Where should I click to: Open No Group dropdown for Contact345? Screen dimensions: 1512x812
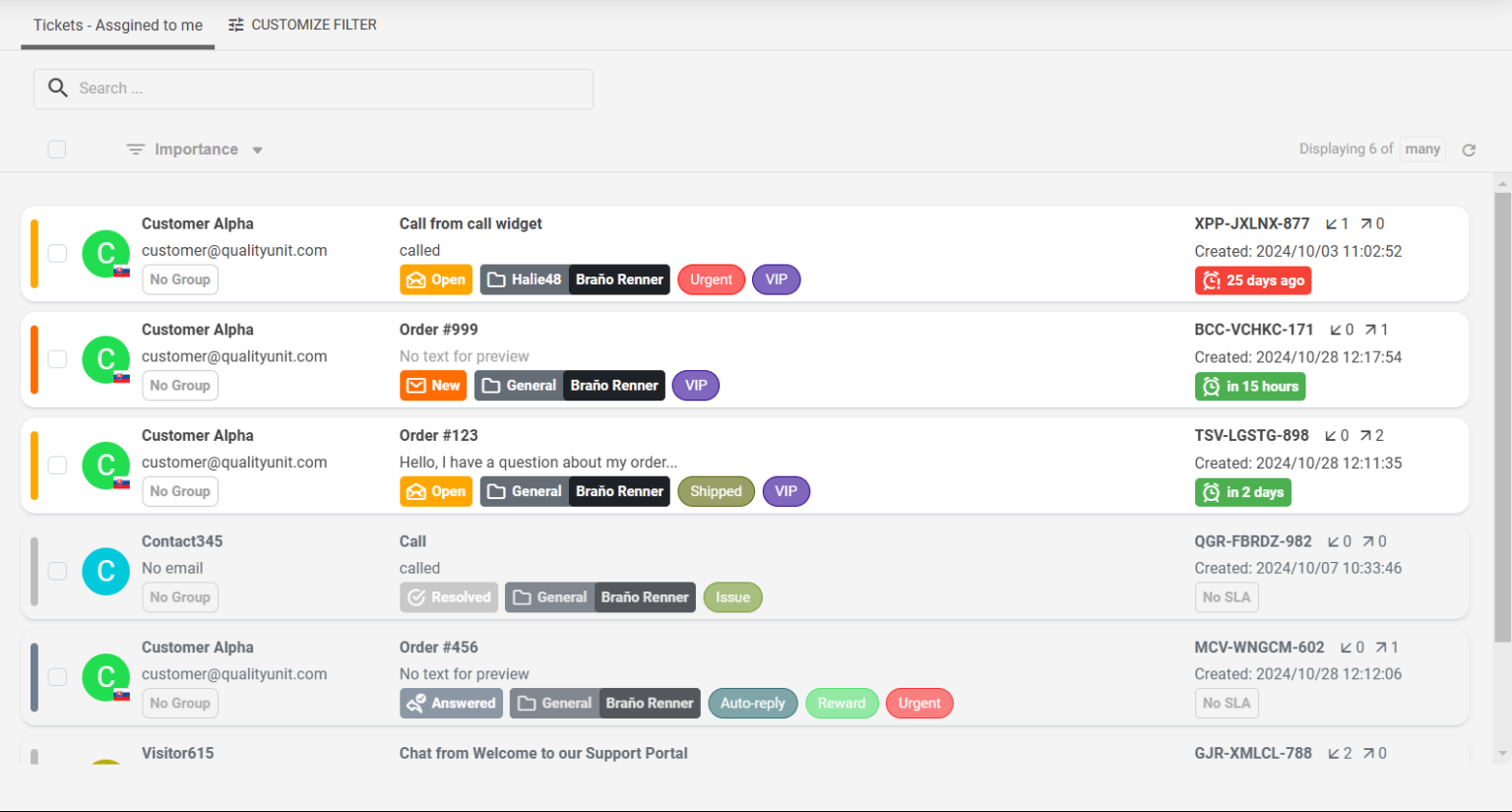[179, 597]
